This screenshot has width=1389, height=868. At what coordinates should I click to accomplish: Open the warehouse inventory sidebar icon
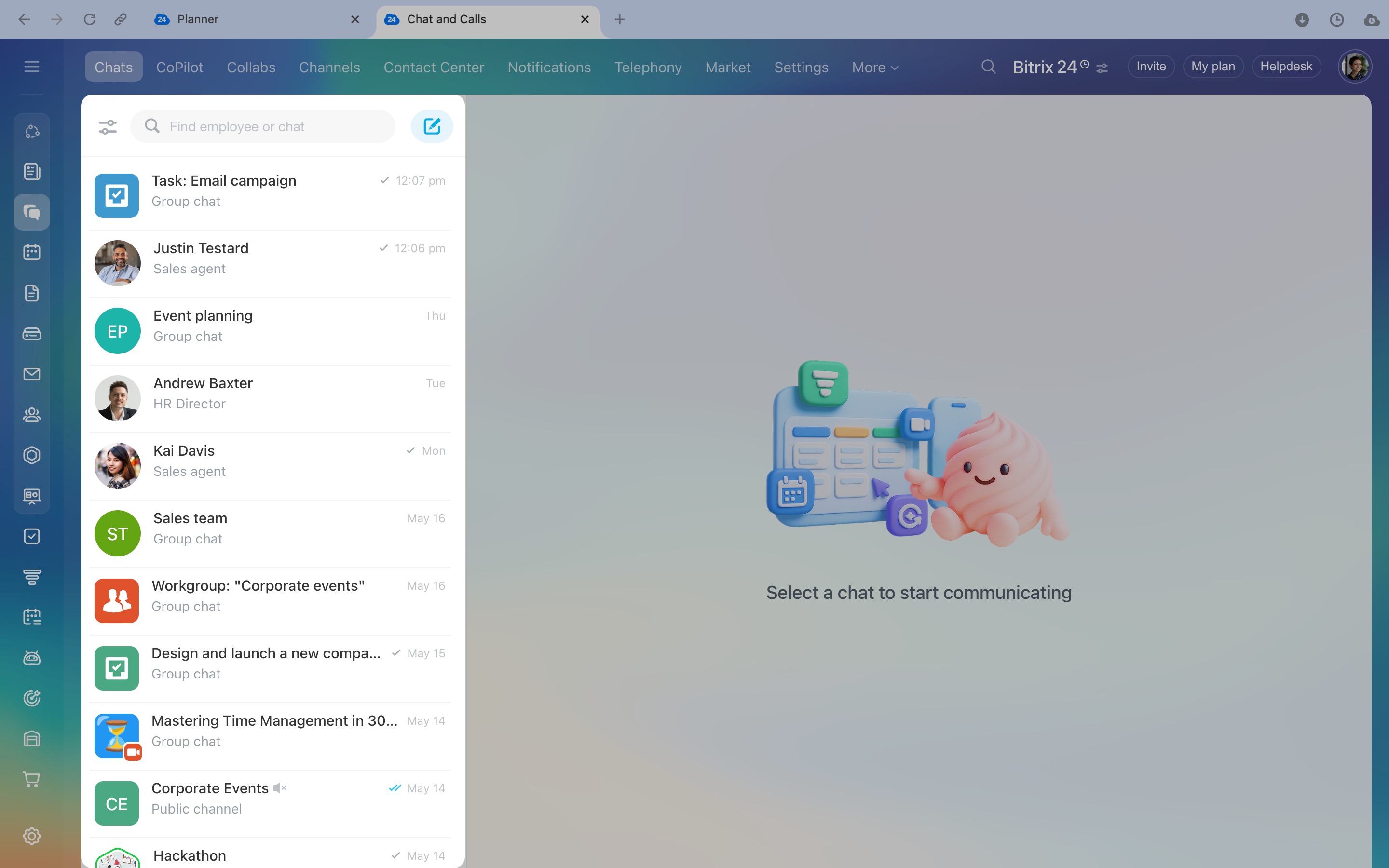(31, 739)
